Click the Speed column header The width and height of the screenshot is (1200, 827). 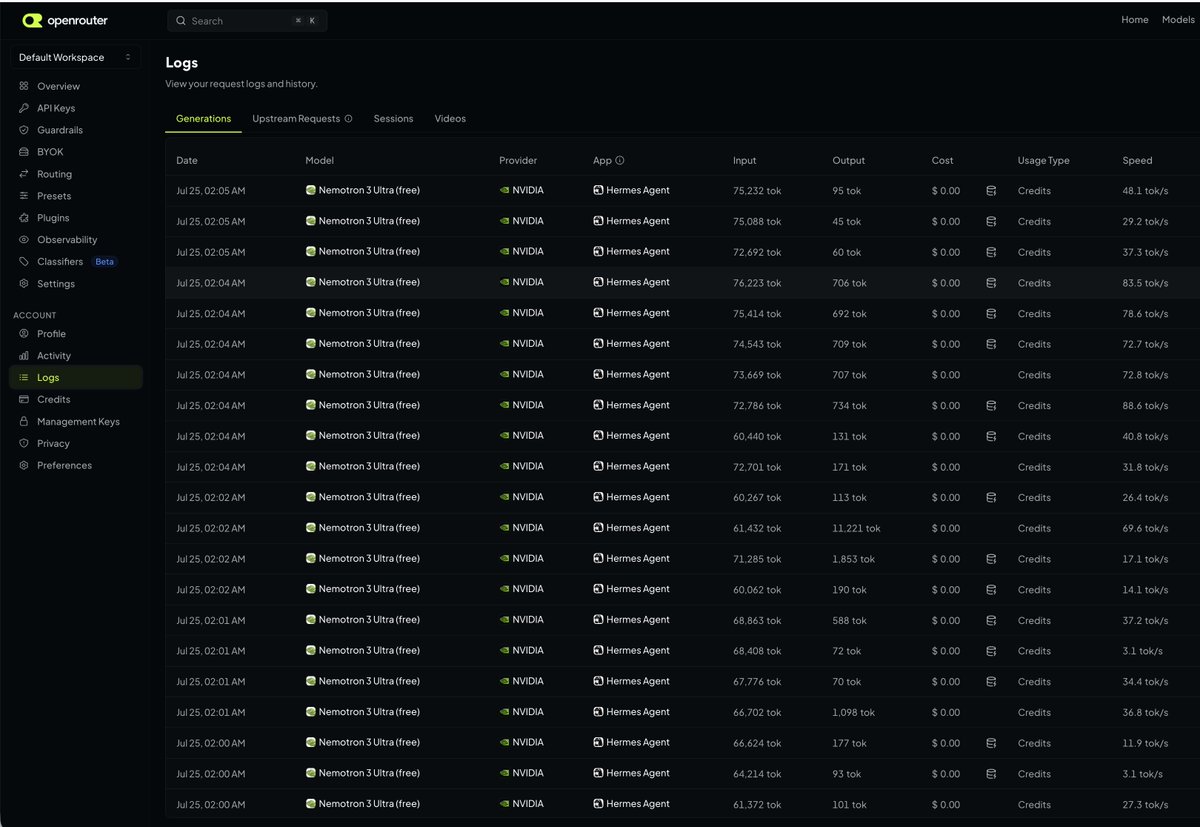point(1137,160)
